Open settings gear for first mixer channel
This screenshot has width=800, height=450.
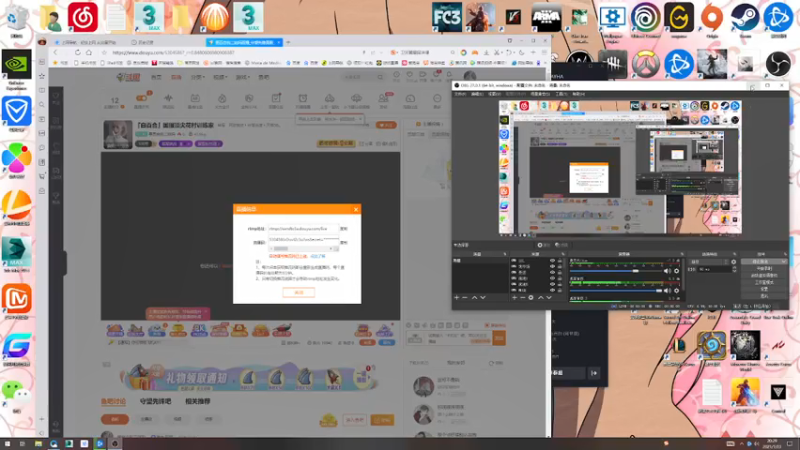click(677, 271)
